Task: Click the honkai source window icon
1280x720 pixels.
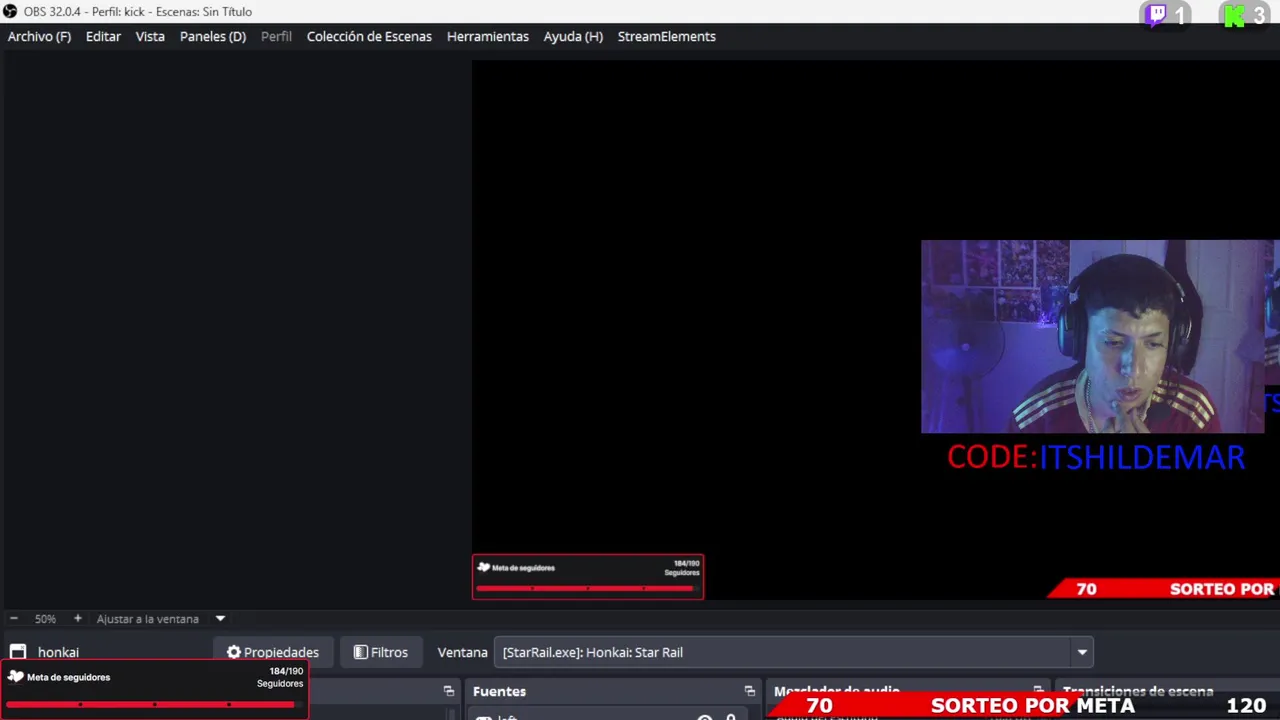Action: 18,652
